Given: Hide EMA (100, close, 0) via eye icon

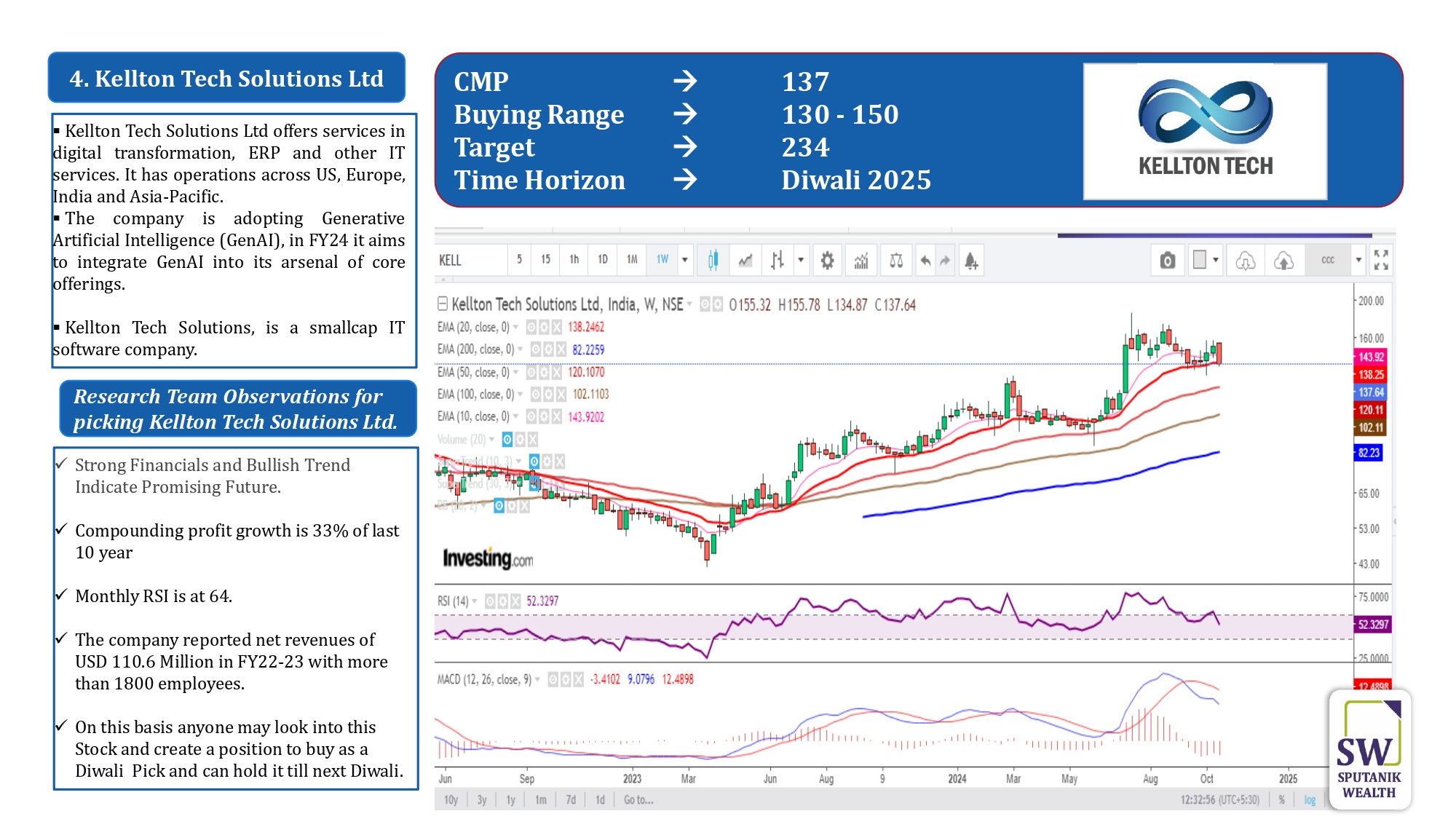Looking at the screenshot, I should (x=536, y=394).
